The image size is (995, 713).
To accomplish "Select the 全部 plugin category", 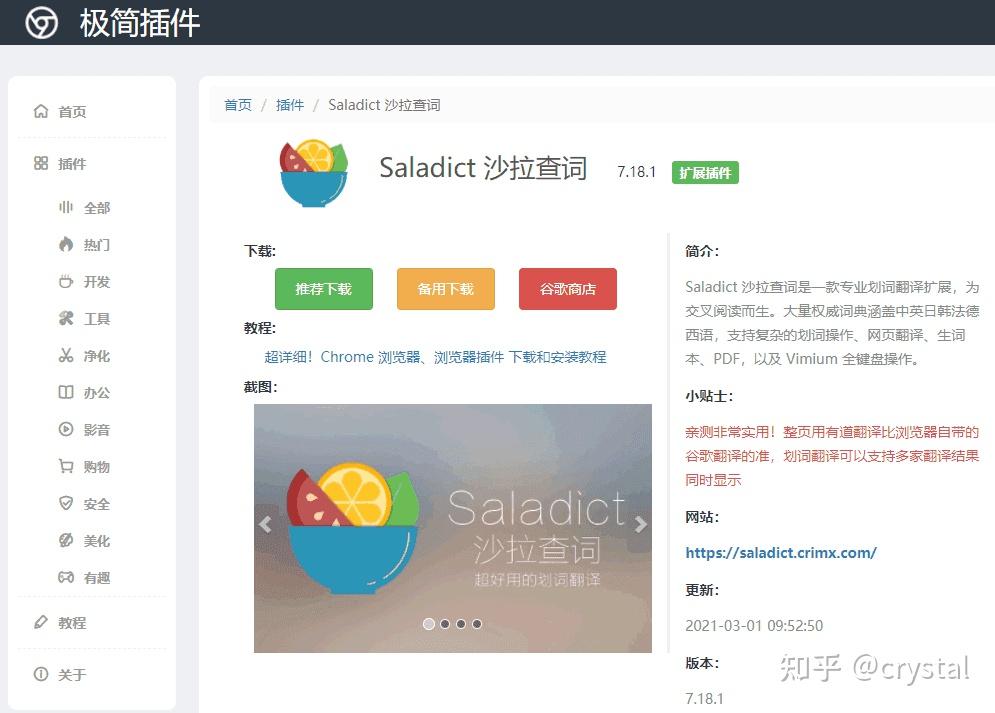I will [x=97, y=207].
